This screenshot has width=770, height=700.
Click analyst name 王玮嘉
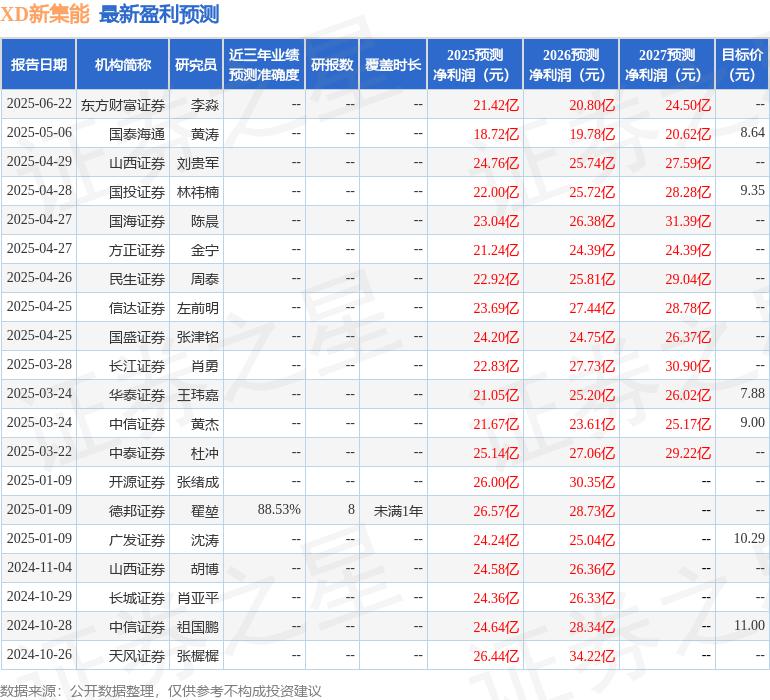point(198,395)
